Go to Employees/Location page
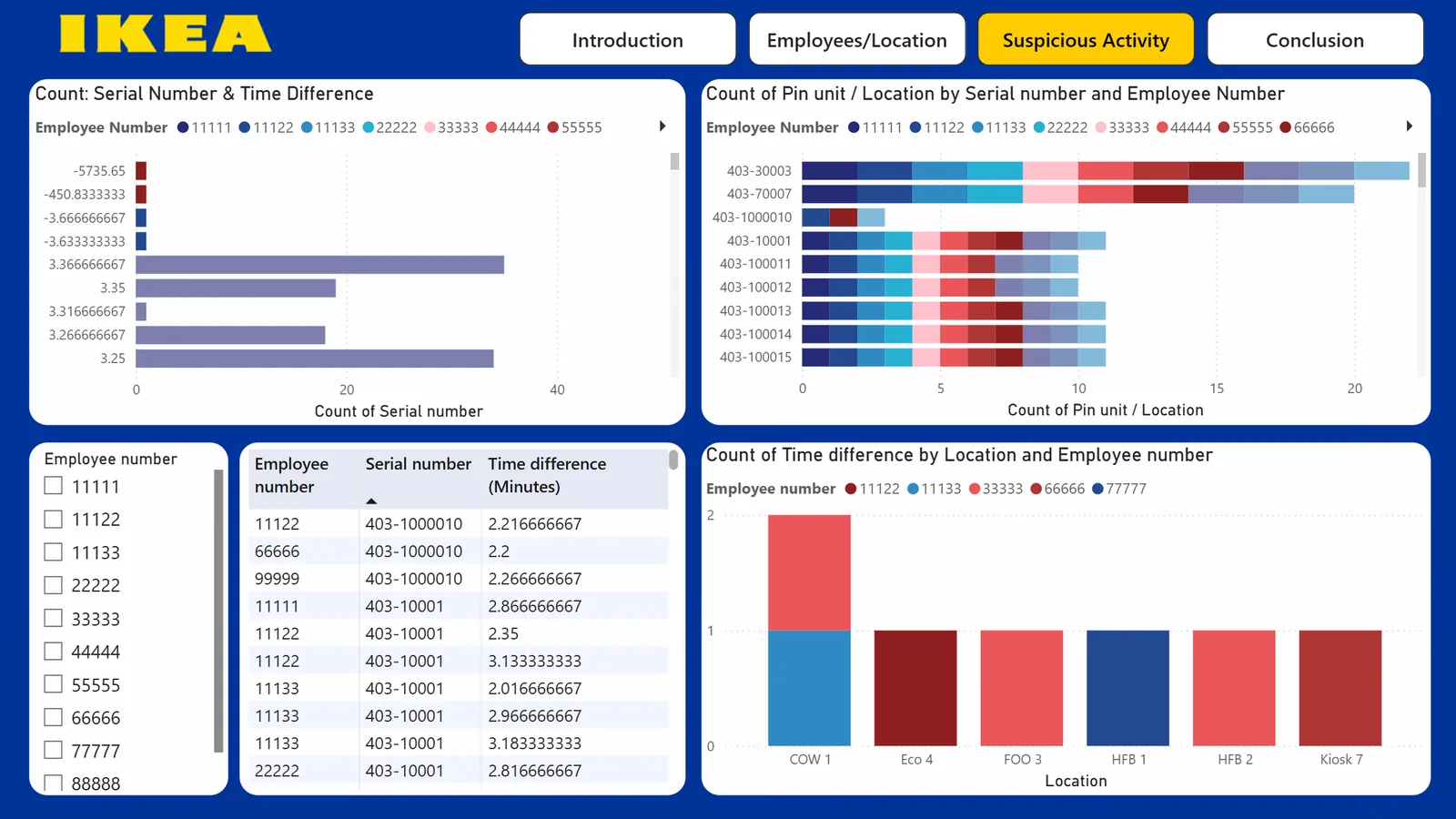Screen dimensions: 1456x819 857,39
